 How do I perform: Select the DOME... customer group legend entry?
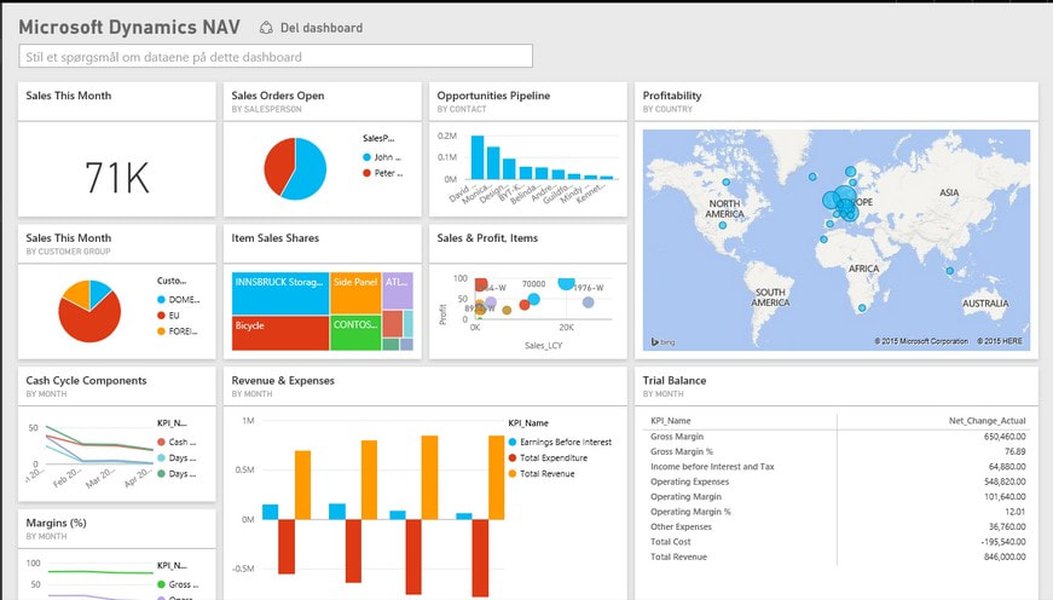(178, 300)
